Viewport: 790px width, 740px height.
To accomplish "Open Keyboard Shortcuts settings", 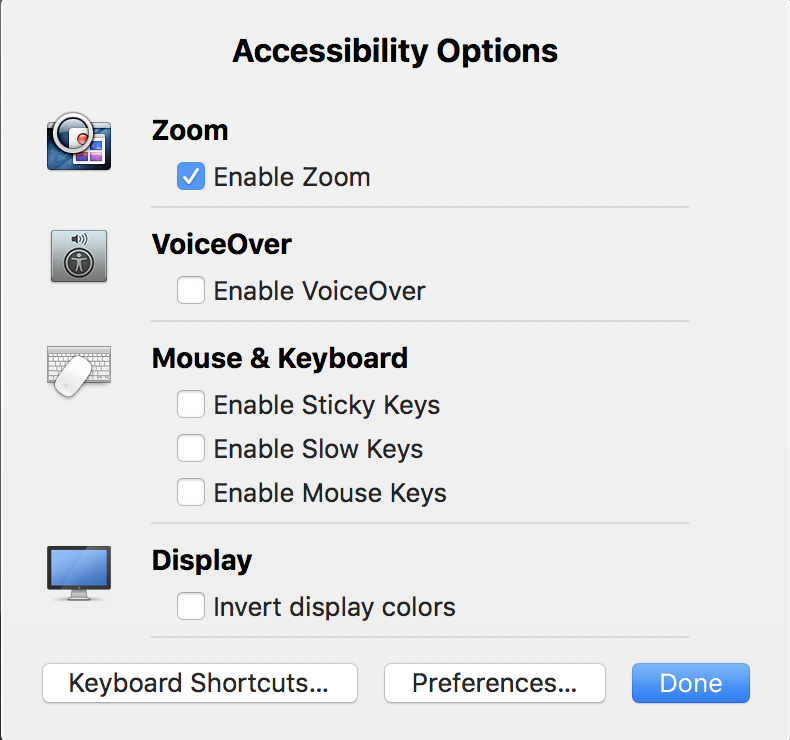I will [199, 683].
